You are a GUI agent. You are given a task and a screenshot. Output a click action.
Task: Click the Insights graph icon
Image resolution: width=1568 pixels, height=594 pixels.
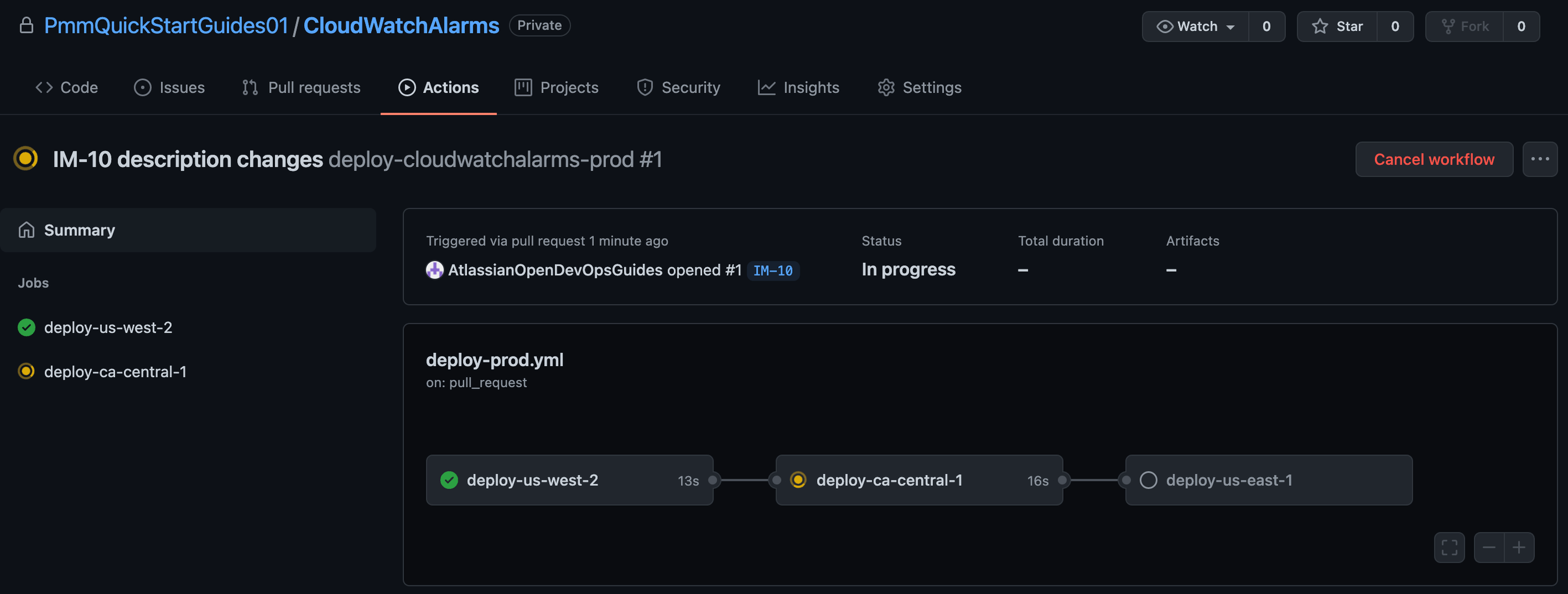pyautogui.click(x=766, y=87)
